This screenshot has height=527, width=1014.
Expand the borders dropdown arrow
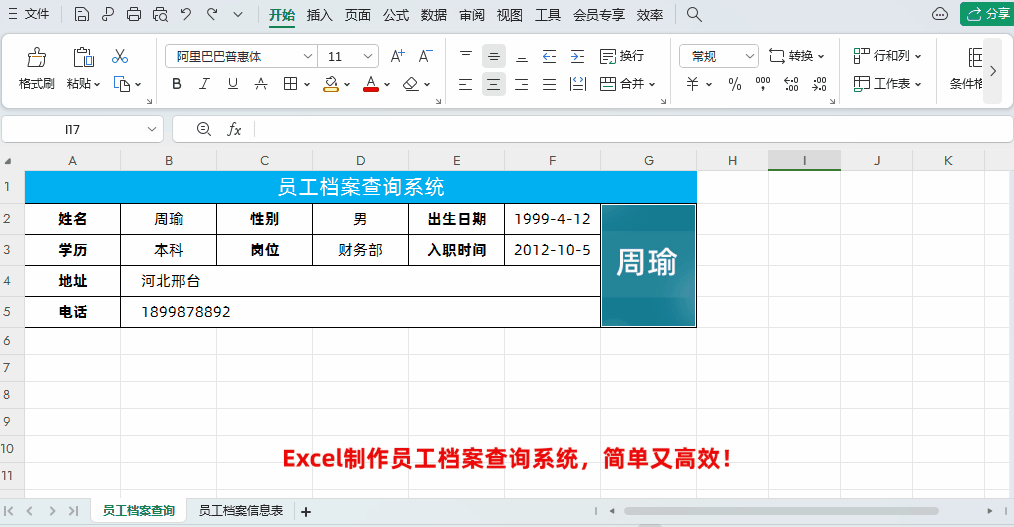[307, 84]
